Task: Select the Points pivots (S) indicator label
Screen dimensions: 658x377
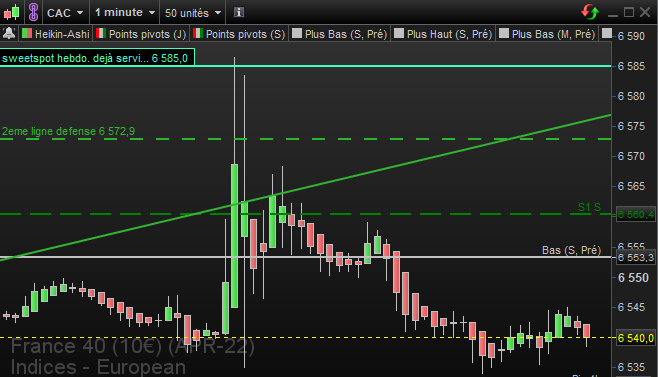Action: pyautogui.click(x=245, y=34)
